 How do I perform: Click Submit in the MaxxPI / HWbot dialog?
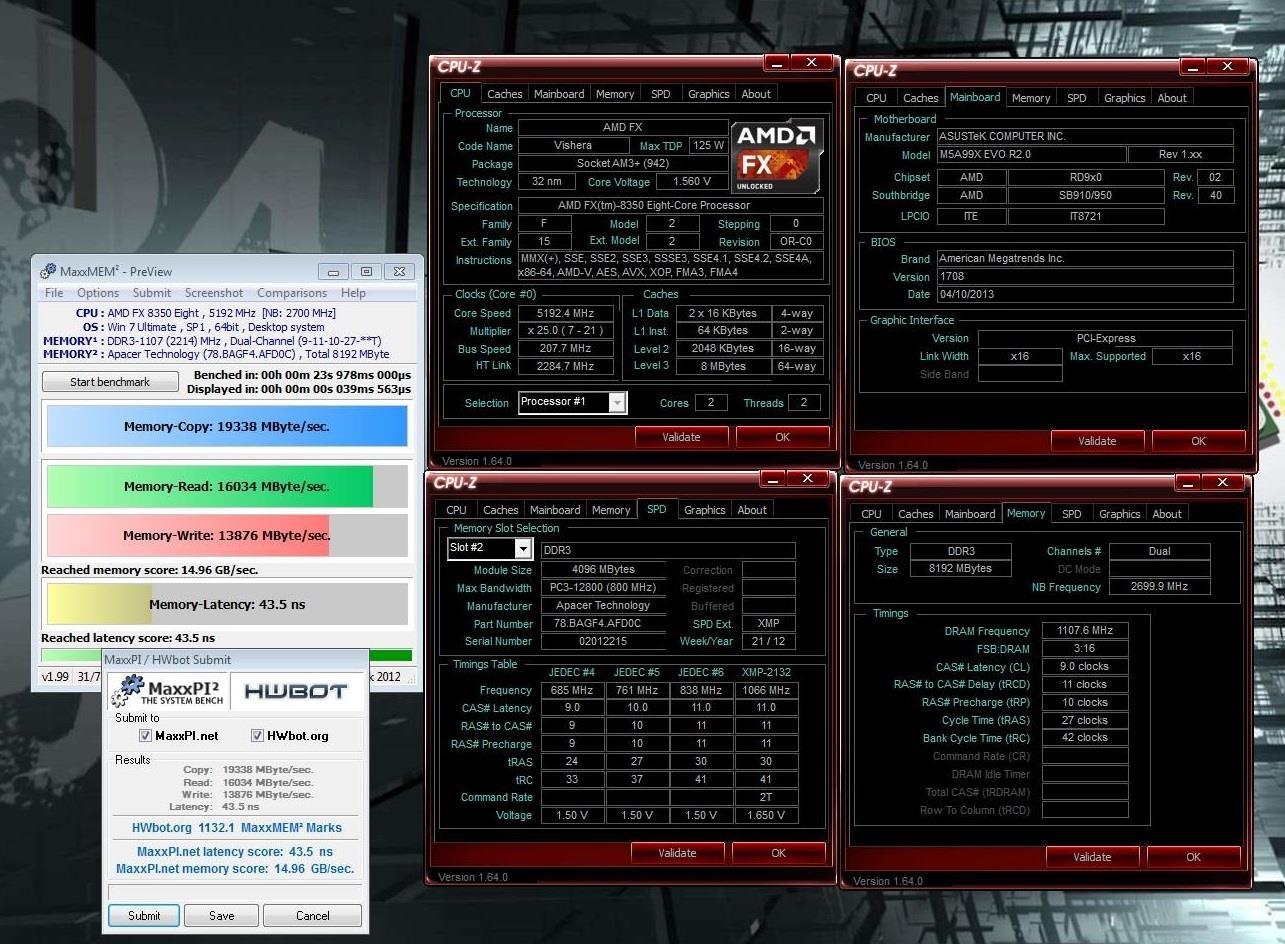[144, 915]
